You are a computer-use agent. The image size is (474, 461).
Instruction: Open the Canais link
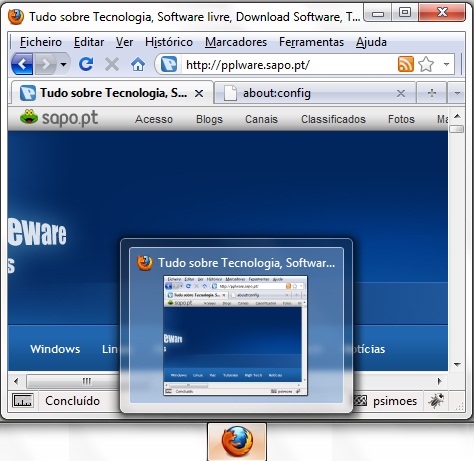(261, 119)
